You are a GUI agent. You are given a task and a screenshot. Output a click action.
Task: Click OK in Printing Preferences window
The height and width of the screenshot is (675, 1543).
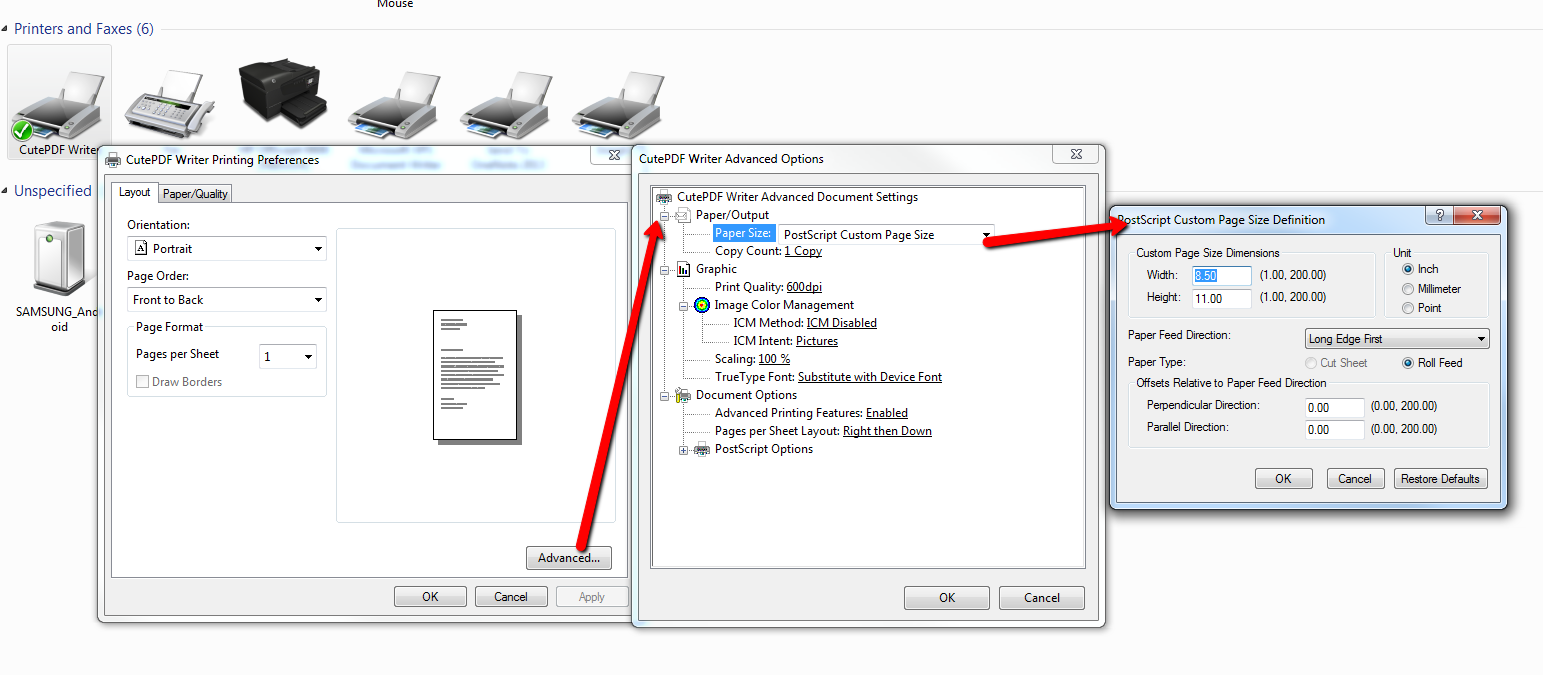tap(430, 597)
